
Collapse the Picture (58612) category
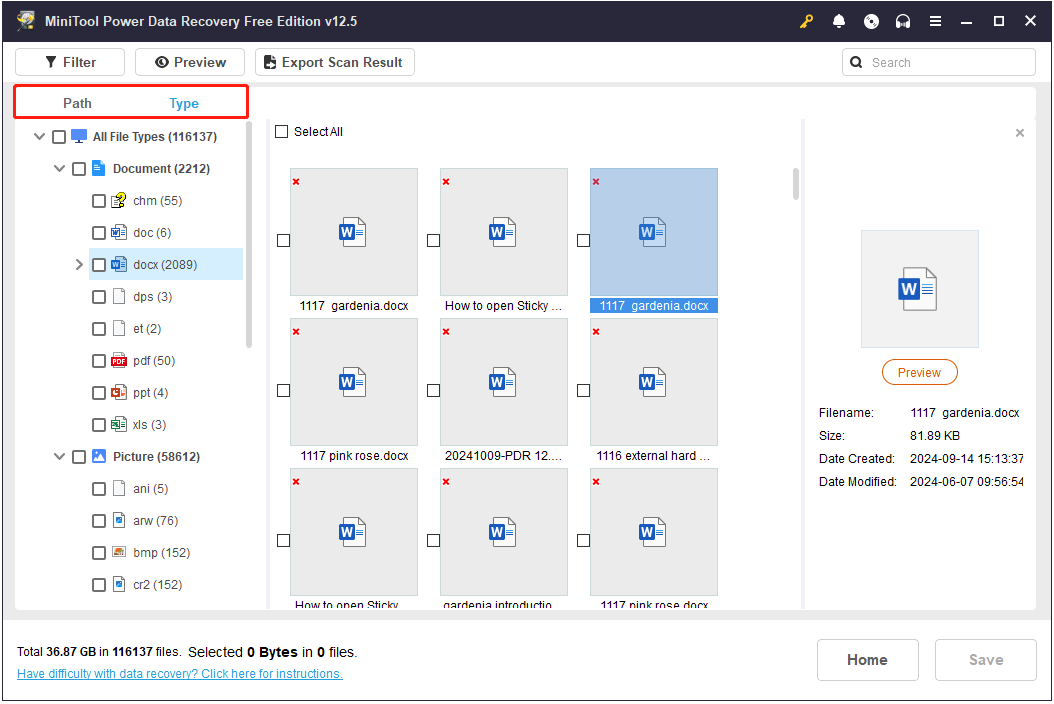click(x=59, y=456)
